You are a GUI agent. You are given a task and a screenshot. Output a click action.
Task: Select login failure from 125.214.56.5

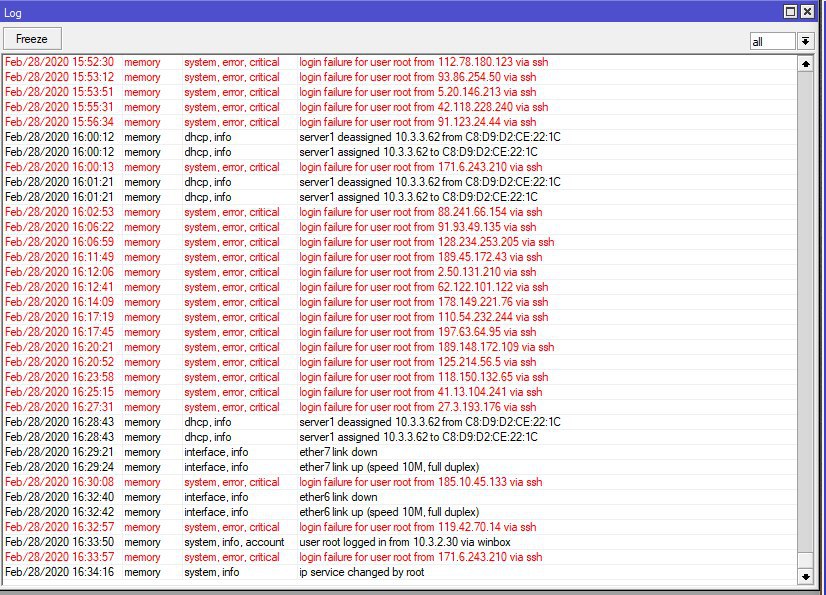click(400, 363)
